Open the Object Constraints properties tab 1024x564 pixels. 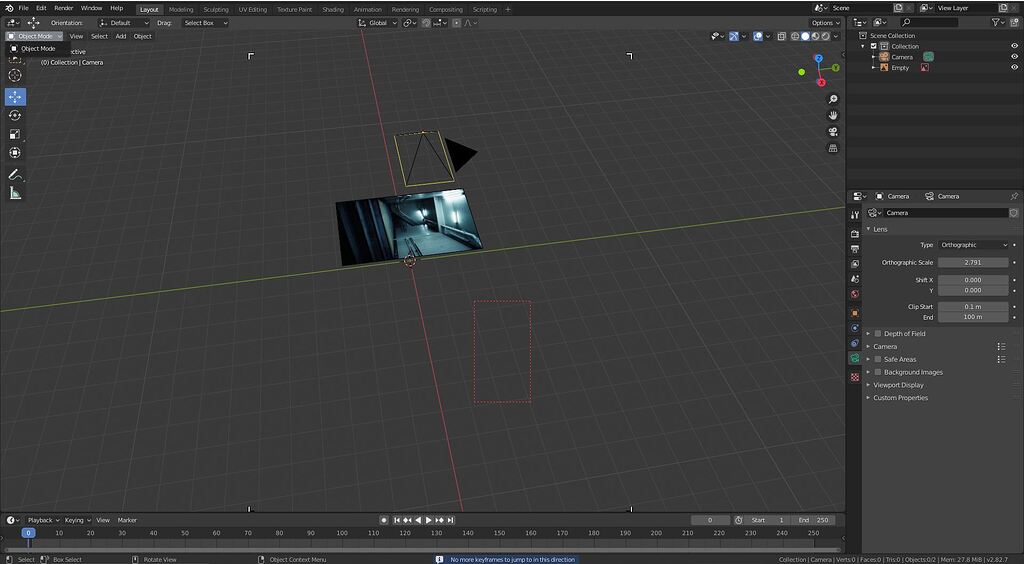(855, 343)
